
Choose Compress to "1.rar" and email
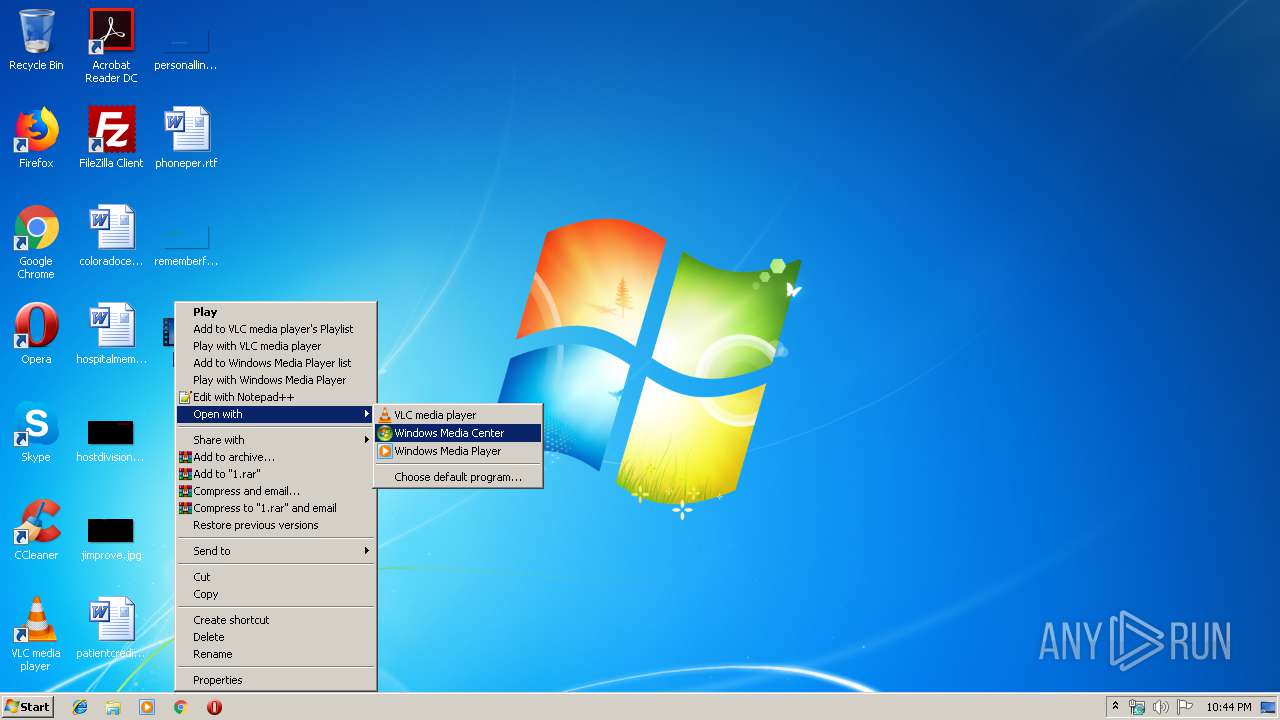(276, 508)
